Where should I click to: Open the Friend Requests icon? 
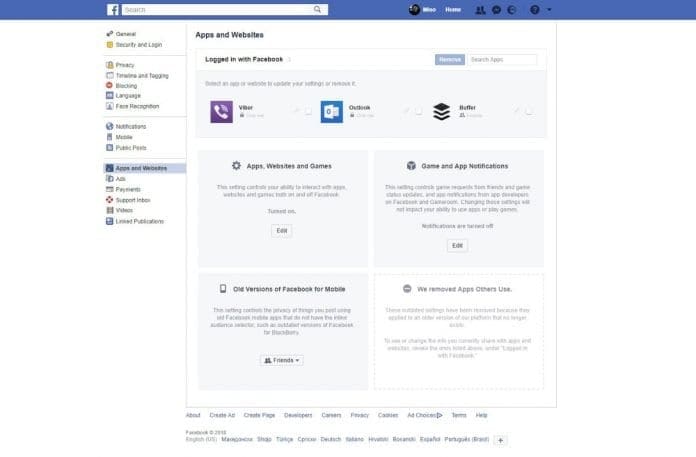(480, 10)
